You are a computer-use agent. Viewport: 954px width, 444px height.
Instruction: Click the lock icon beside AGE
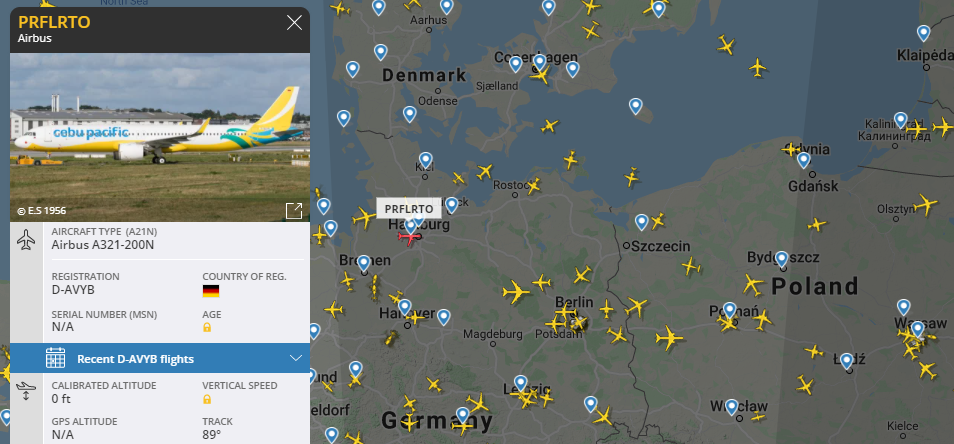coord(207,327)
